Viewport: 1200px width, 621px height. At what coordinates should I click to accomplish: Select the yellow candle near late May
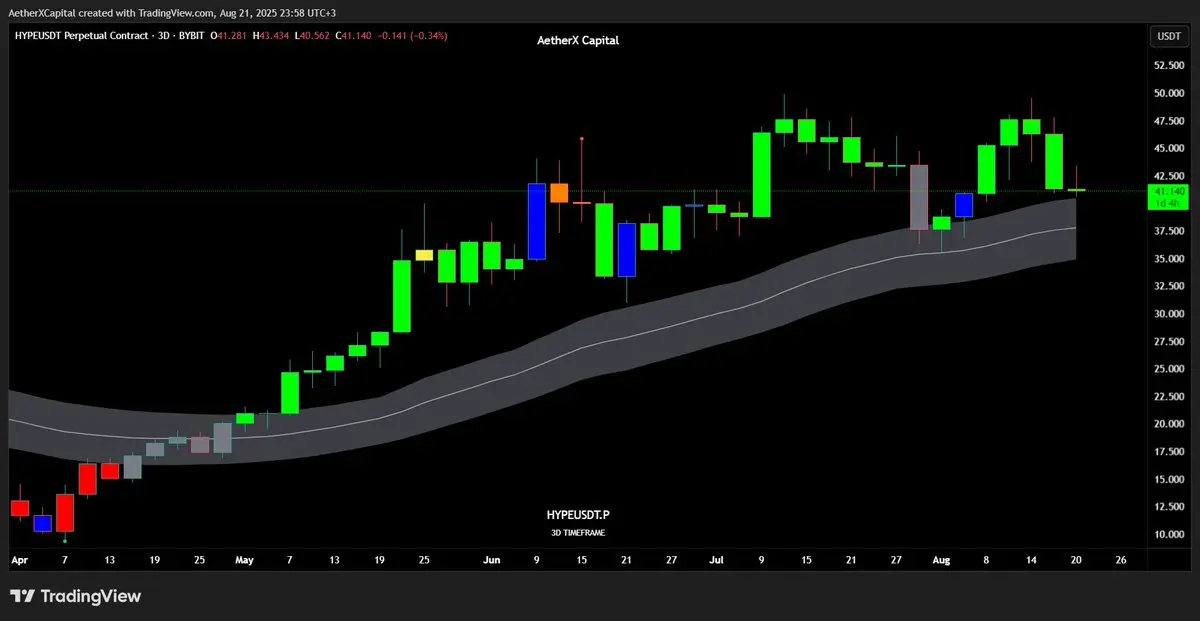click(424, 255)
